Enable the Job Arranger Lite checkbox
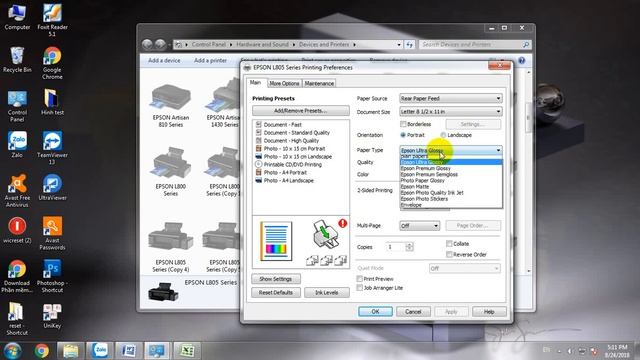 [x=360, y=288]
